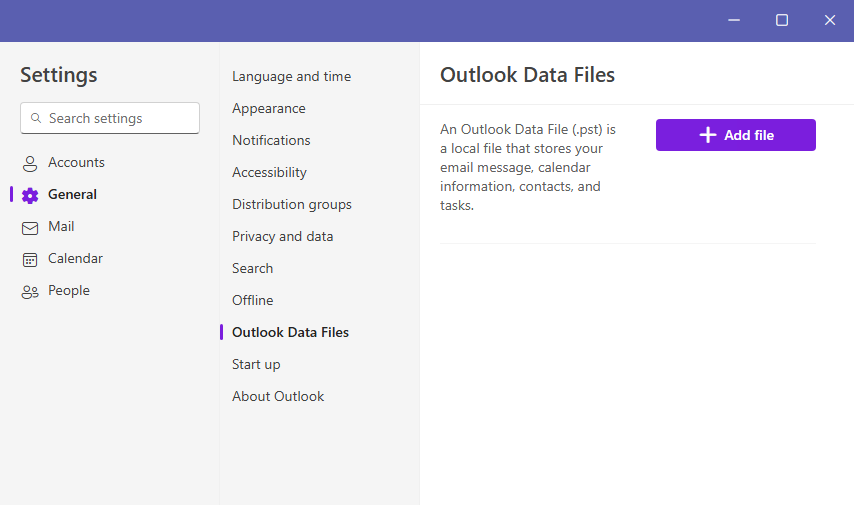Viewport: 854px width, 505px height.
Task: Click the Add file button
Action: (736, 135)
